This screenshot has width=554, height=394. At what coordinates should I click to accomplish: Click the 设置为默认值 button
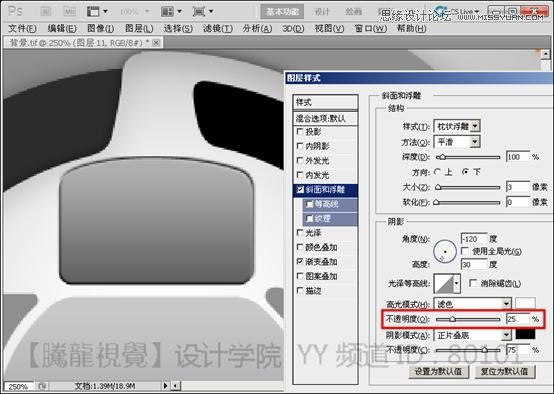(438, 372)
